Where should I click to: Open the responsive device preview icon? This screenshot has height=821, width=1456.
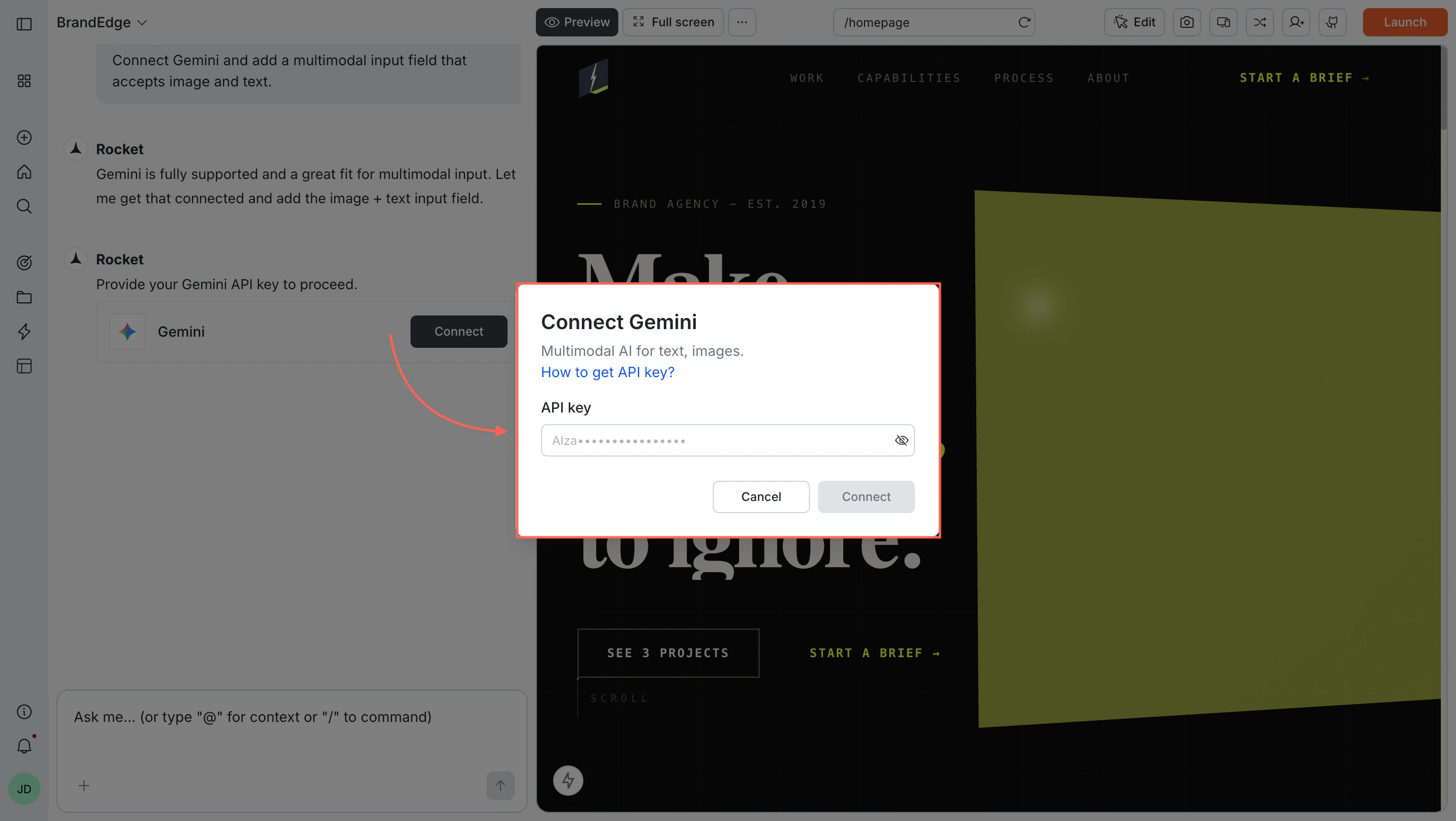tap(1223, 22)
